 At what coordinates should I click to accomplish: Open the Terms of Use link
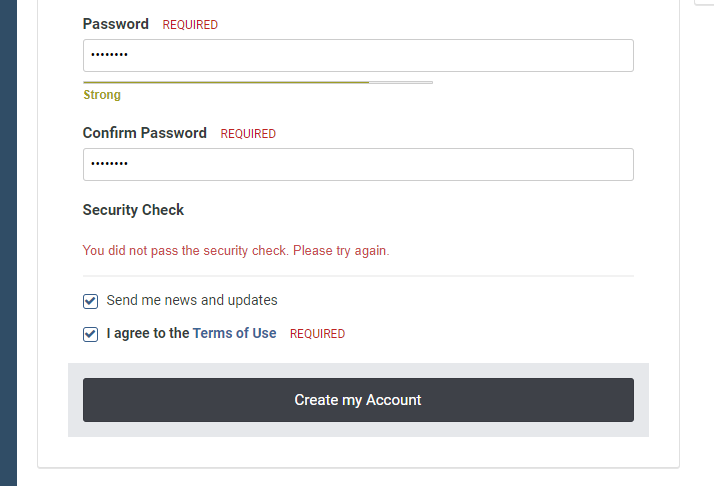[x=234, y=333]
